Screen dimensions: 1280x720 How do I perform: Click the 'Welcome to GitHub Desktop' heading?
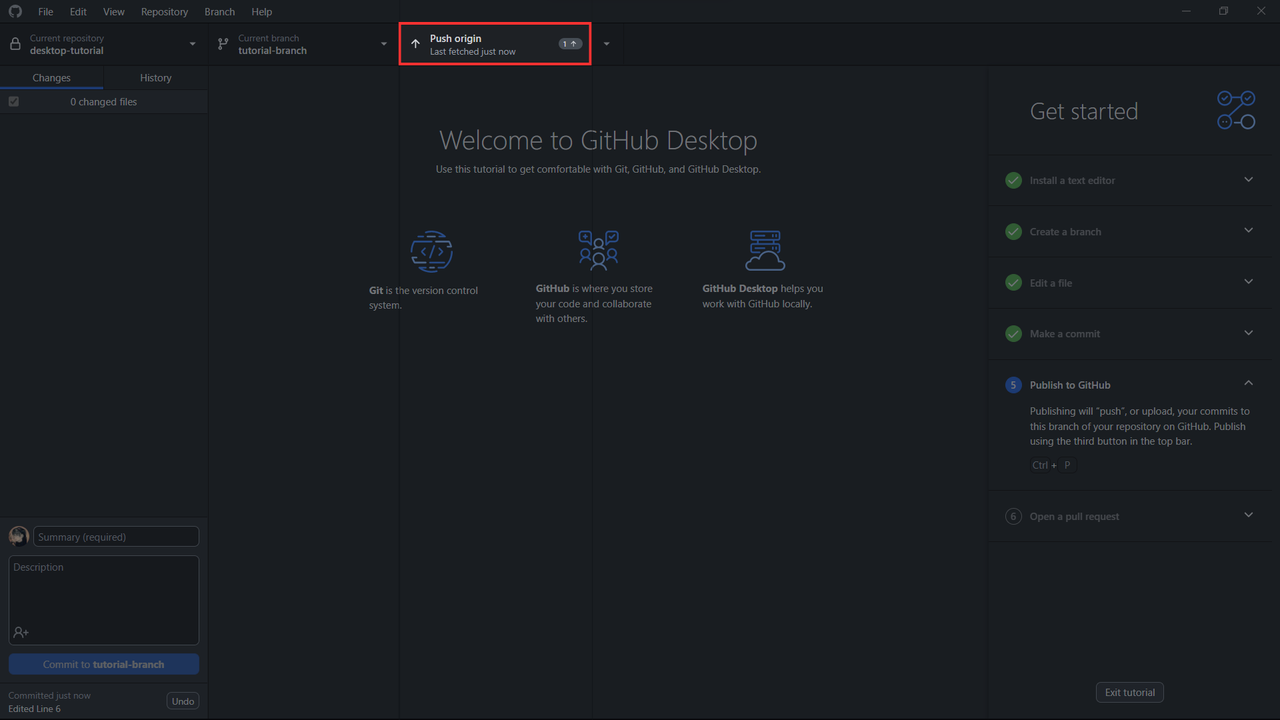(598, 140)
